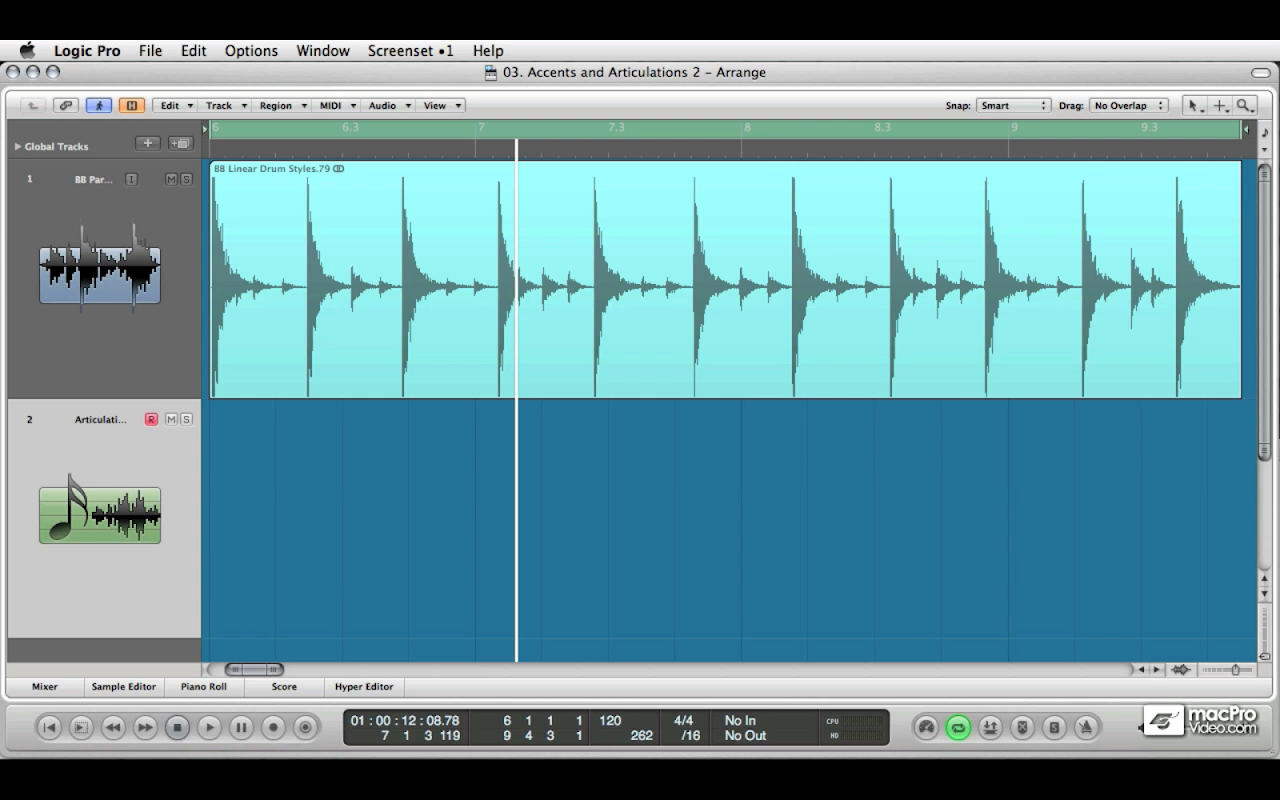Toggle input monitoring on BB Par track
The width and height of the screenshot is (1280, 800).
(x=131, y=179)
